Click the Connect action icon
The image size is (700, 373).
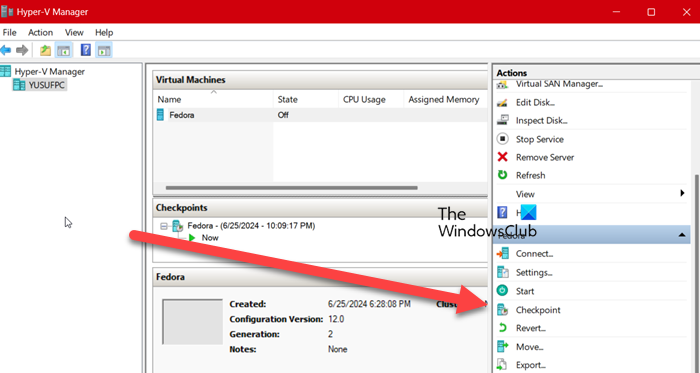click(x=503, y=253)
